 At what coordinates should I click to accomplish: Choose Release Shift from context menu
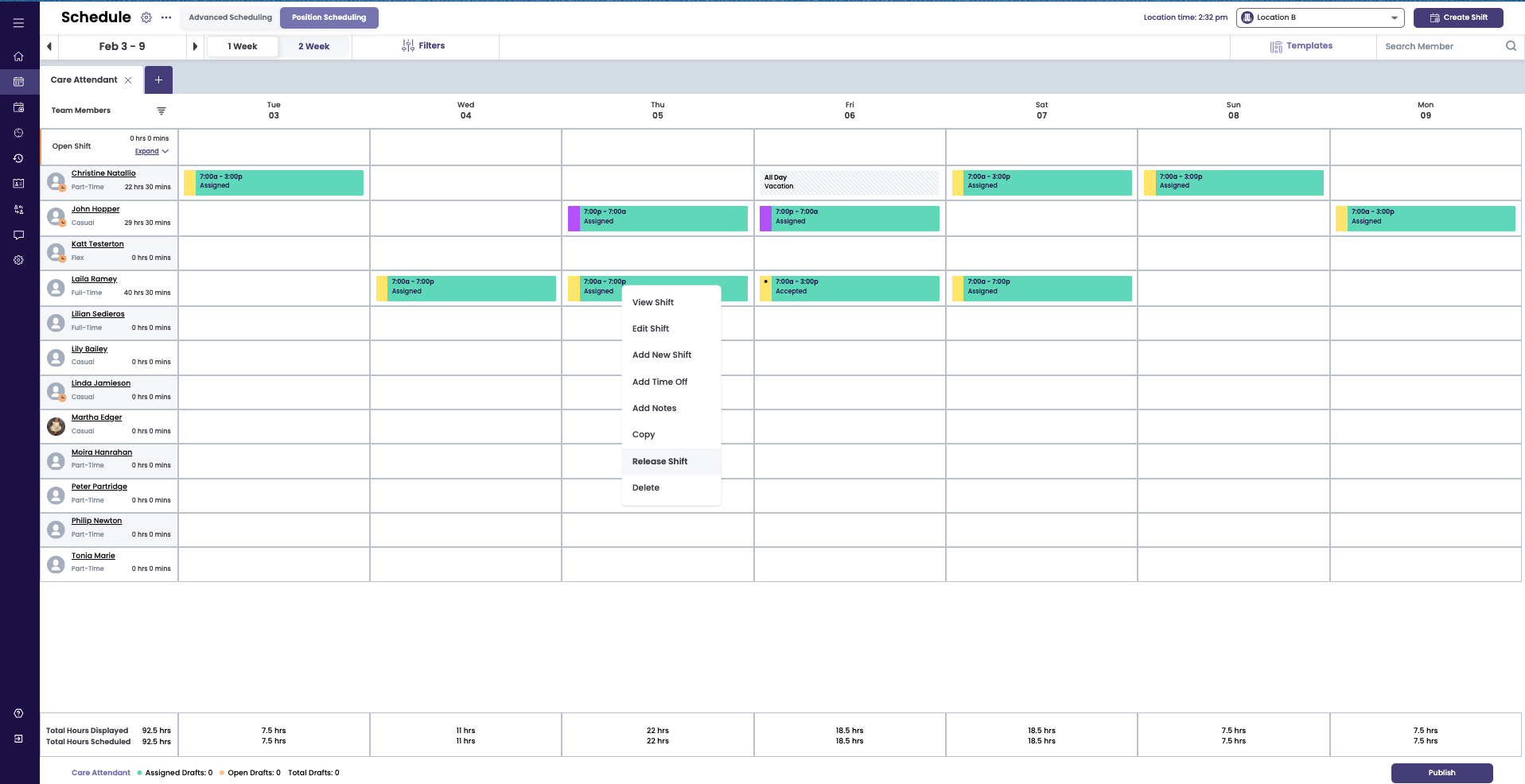point(659,461)
